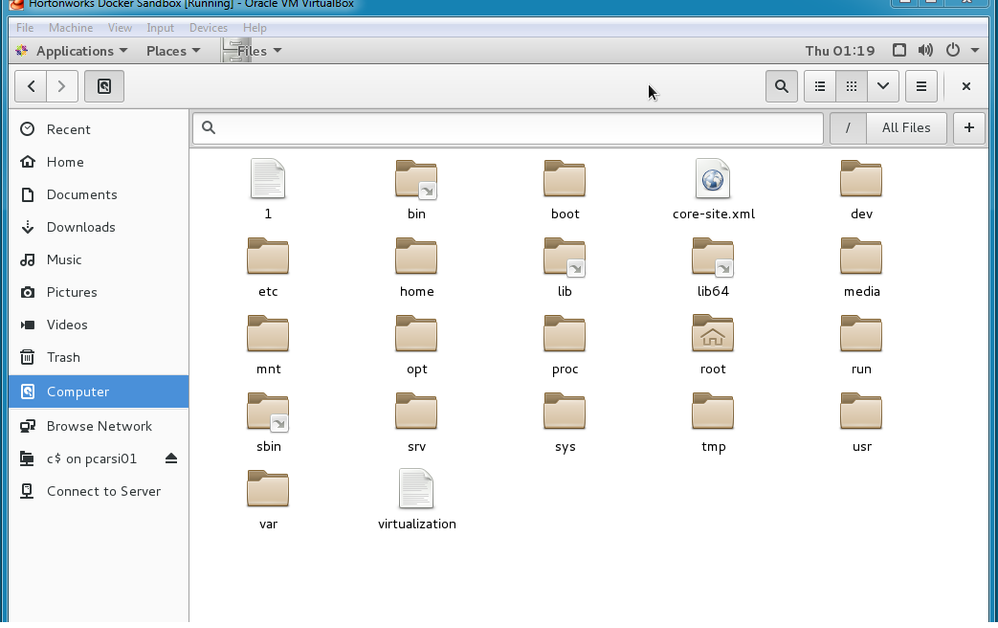Click the All Files filter button
The image size is (998, 628).
coord(906,128)
